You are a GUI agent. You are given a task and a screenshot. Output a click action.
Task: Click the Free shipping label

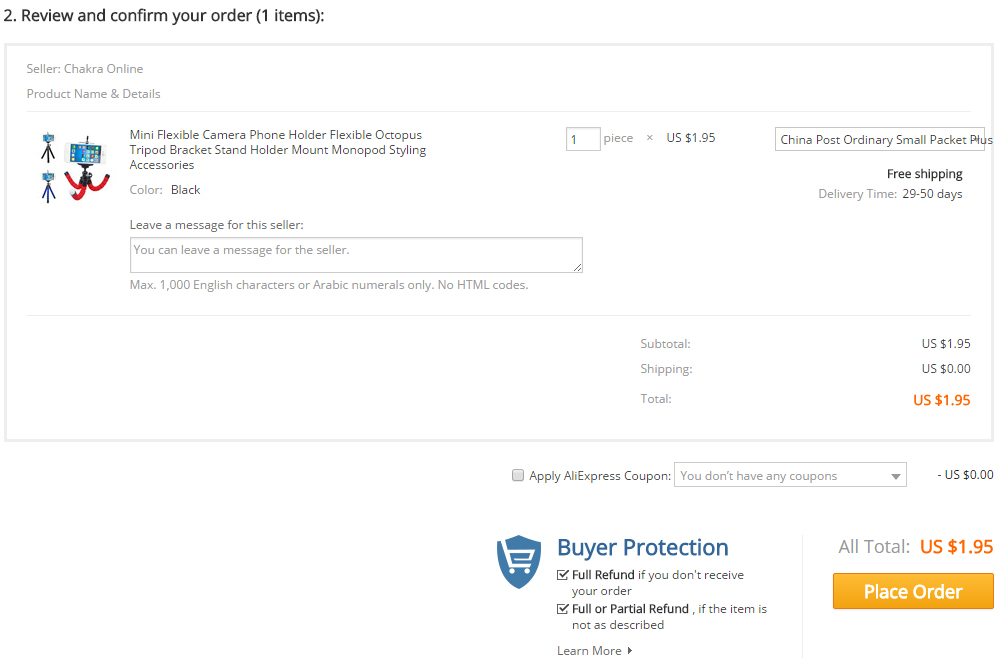tap(924, 174)
